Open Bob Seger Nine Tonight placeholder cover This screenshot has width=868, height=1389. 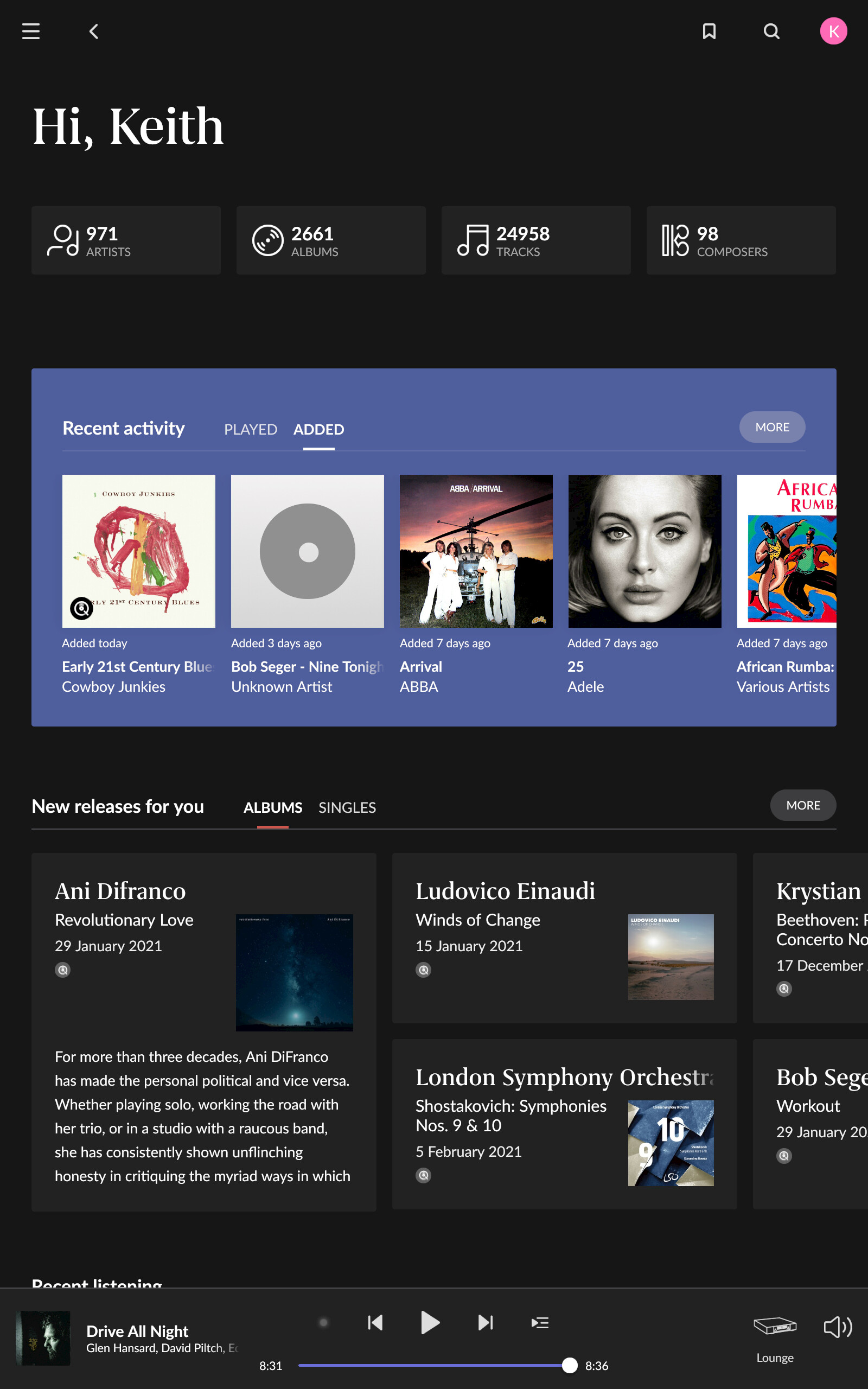coord(308,551)
